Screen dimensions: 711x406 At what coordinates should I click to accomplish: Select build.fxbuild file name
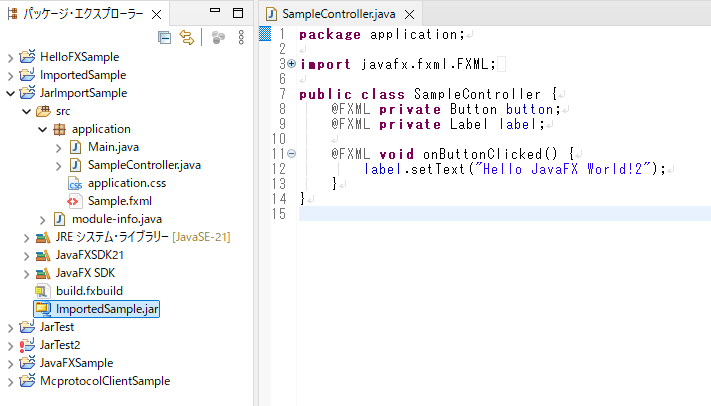coord(89,291)
